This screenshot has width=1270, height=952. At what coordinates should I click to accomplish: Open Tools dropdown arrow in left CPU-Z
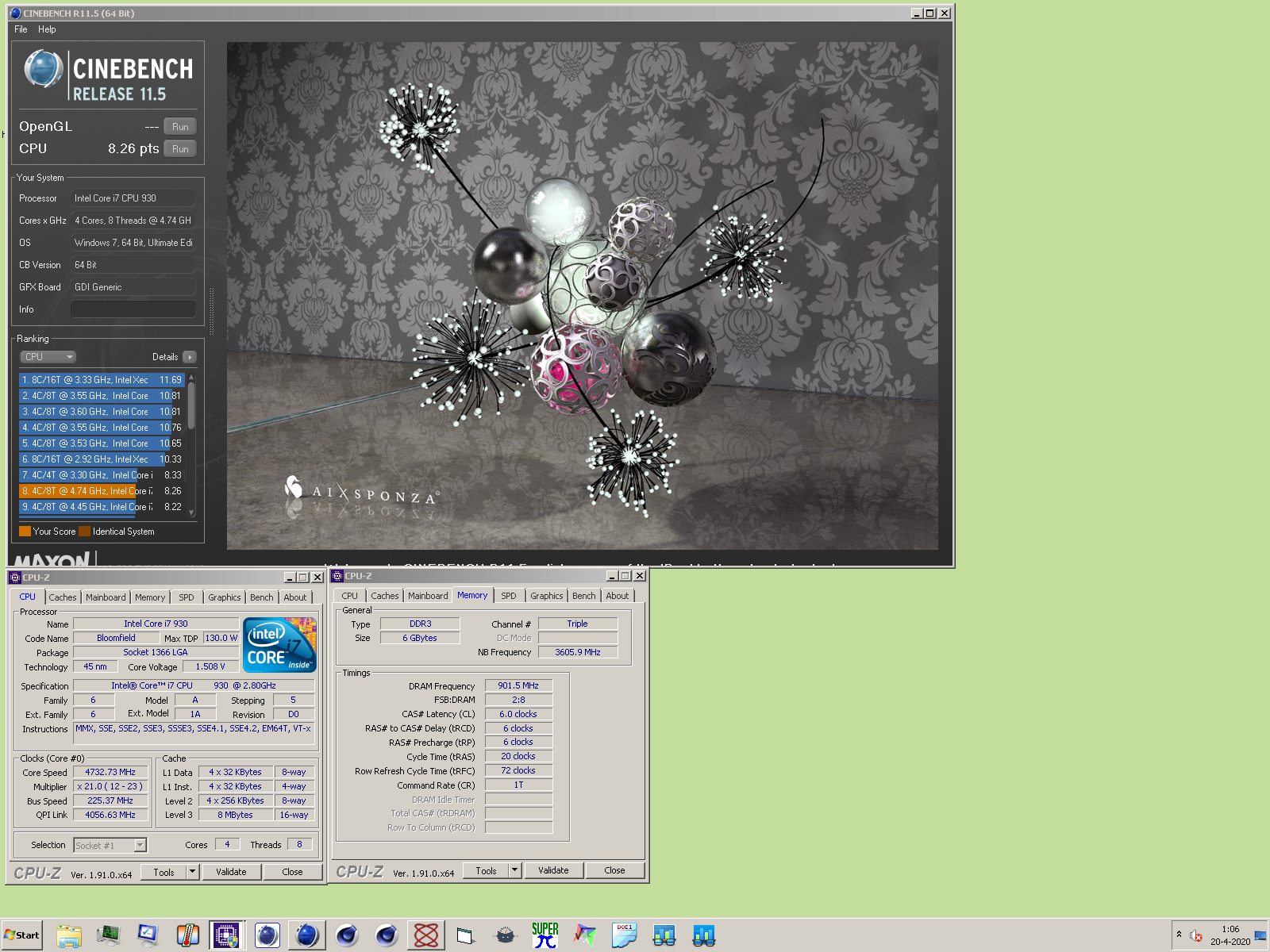click(192, 872)
